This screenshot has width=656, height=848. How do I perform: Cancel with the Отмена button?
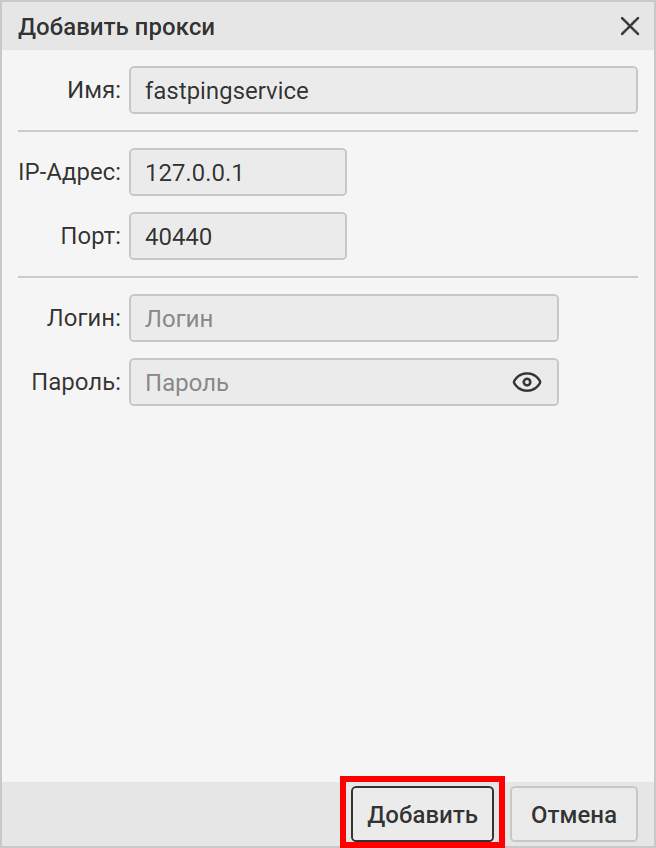tap(574, 814)
